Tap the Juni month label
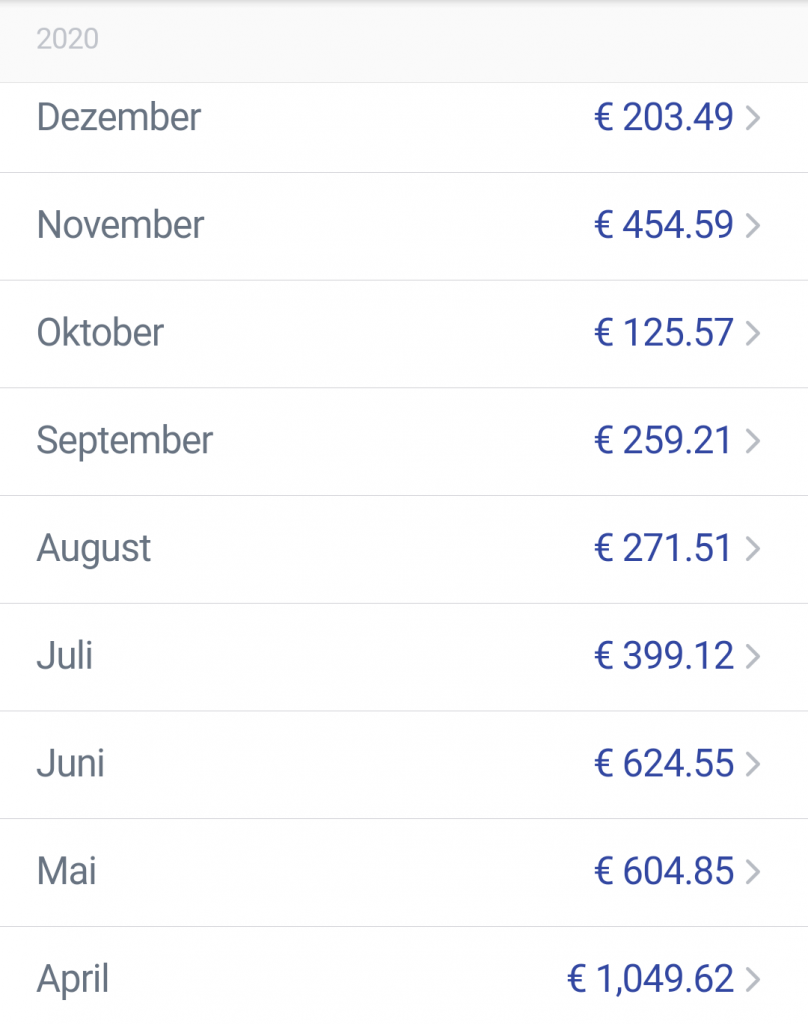 point(71,763)
